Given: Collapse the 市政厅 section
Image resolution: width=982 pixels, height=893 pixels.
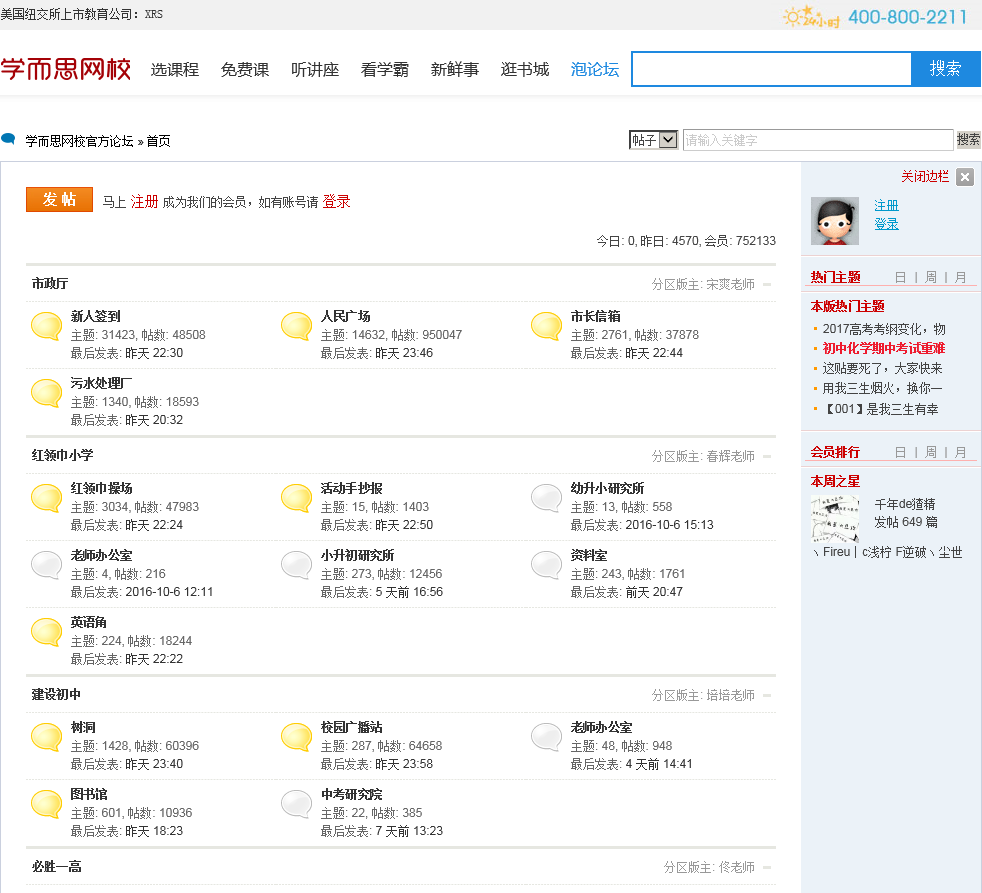Looking at the screenshot, I should pyautogui.click(x=767, y=284).
